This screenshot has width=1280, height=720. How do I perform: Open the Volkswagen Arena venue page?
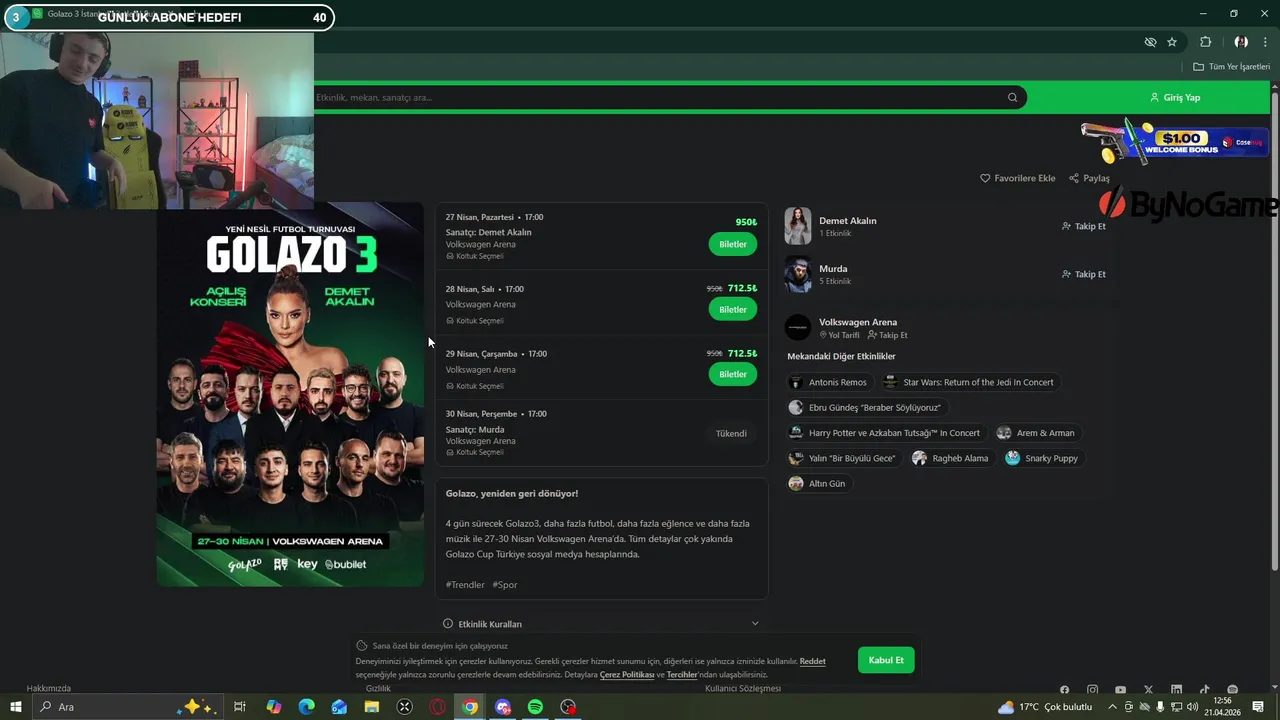858,322
